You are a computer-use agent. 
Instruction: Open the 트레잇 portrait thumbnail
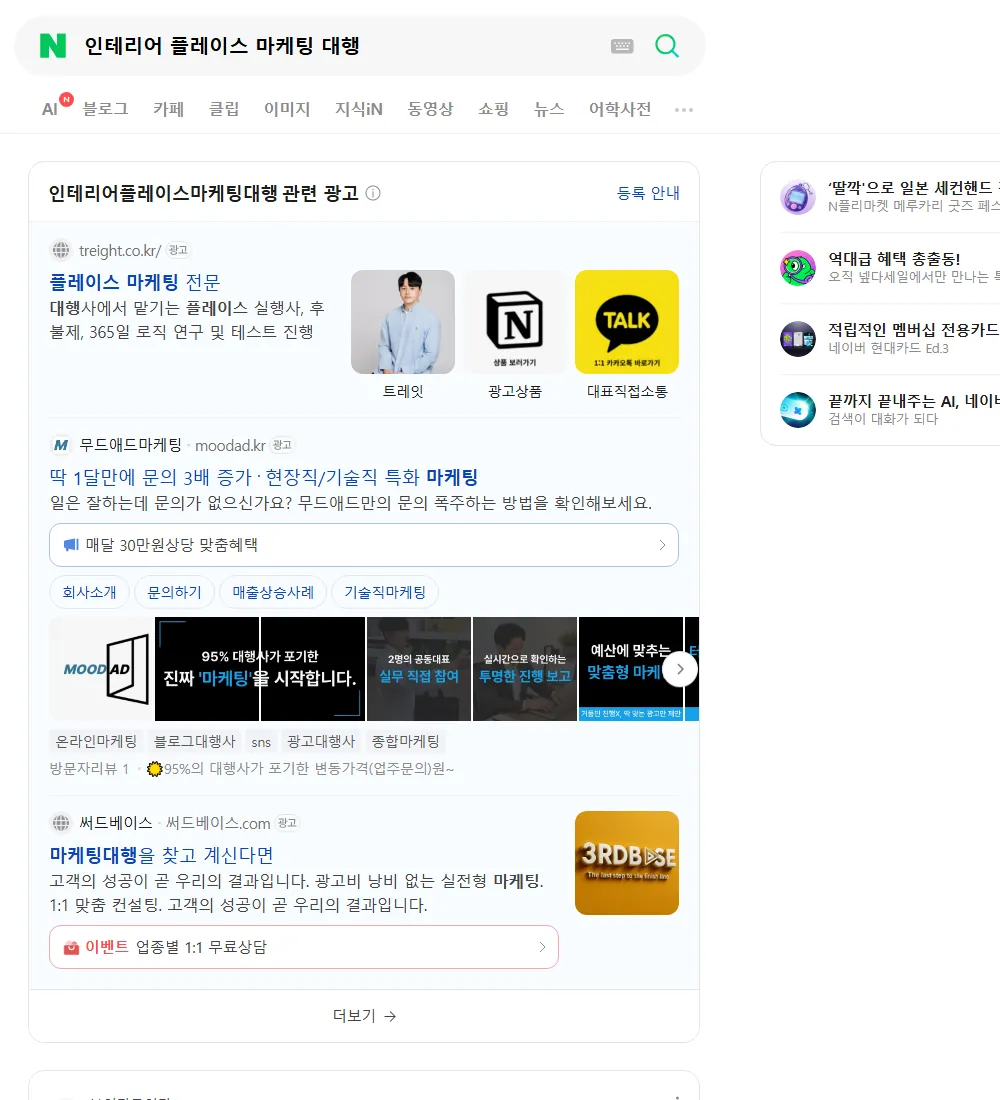(x=403, y=322)
